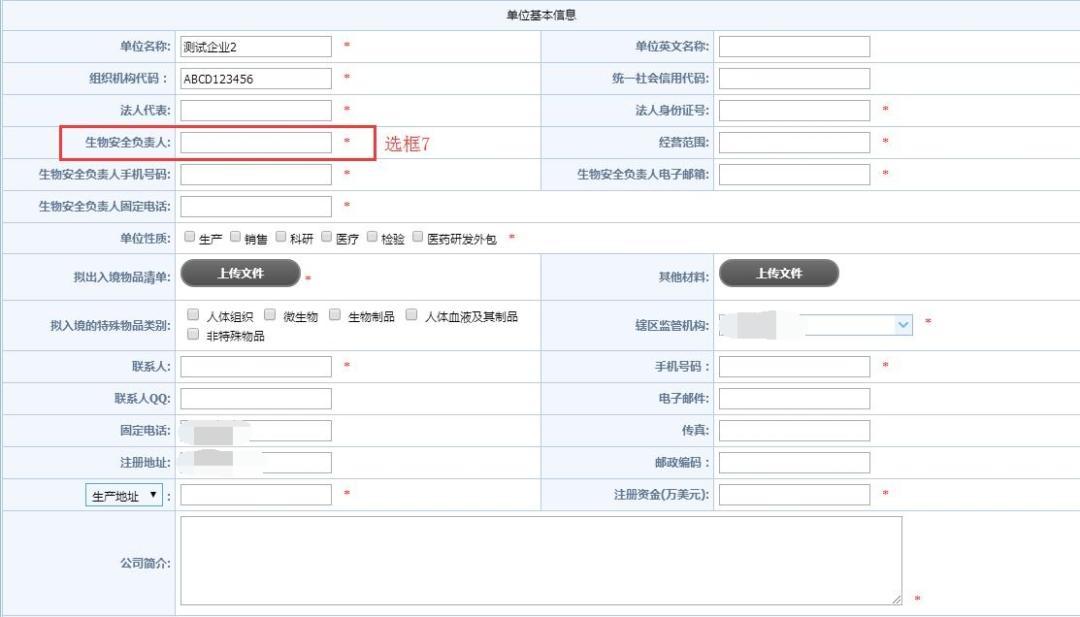
Task: Check the 生产 checkbox under 单位性质
Action: (x=188, y=237)
